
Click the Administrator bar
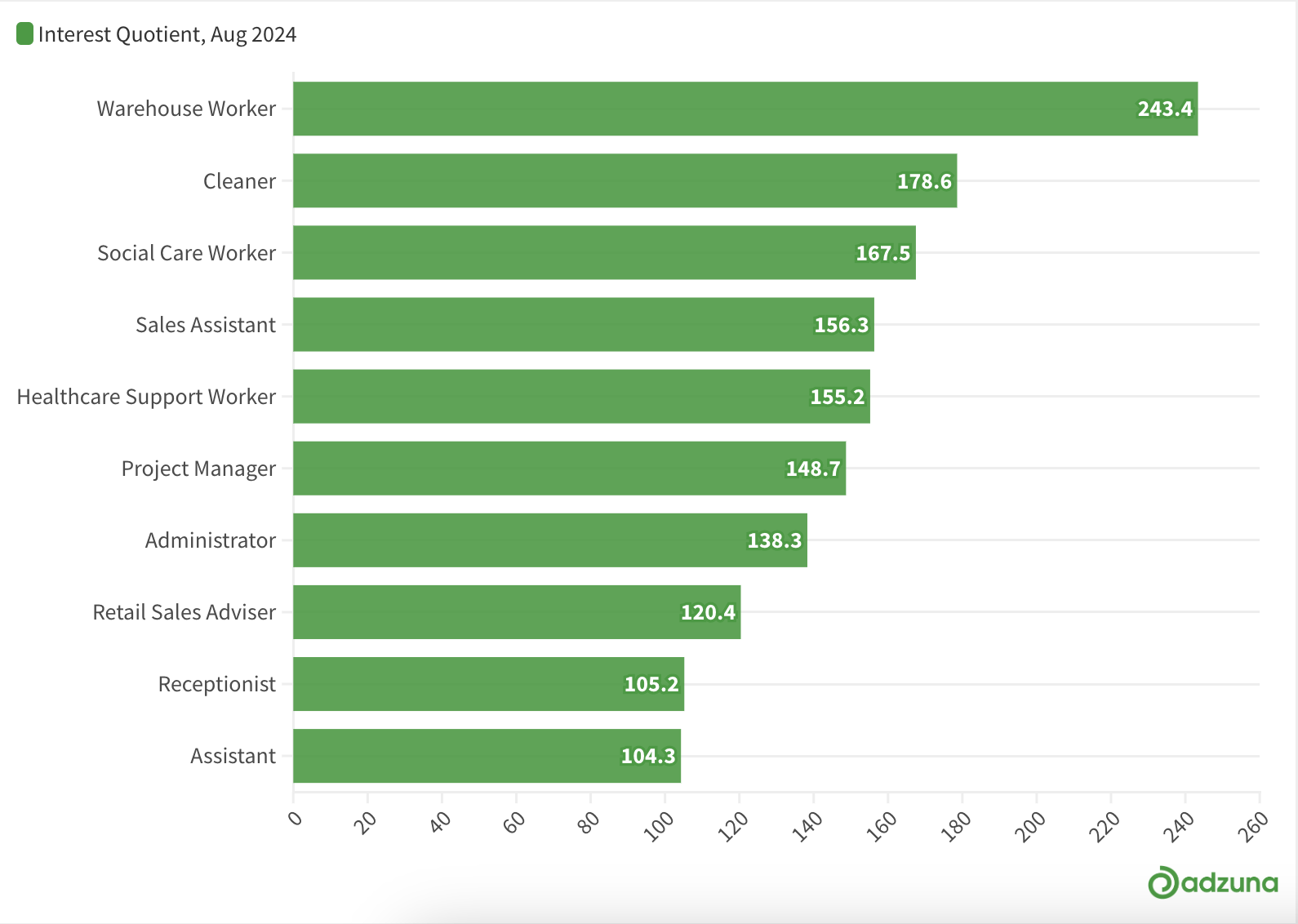pos(550,540)
